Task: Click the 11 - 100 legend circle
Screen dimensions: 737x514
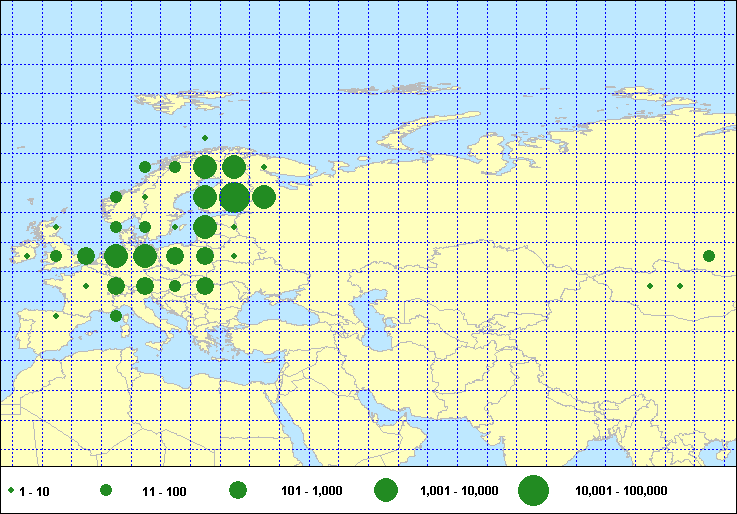Action: (106, 491)
